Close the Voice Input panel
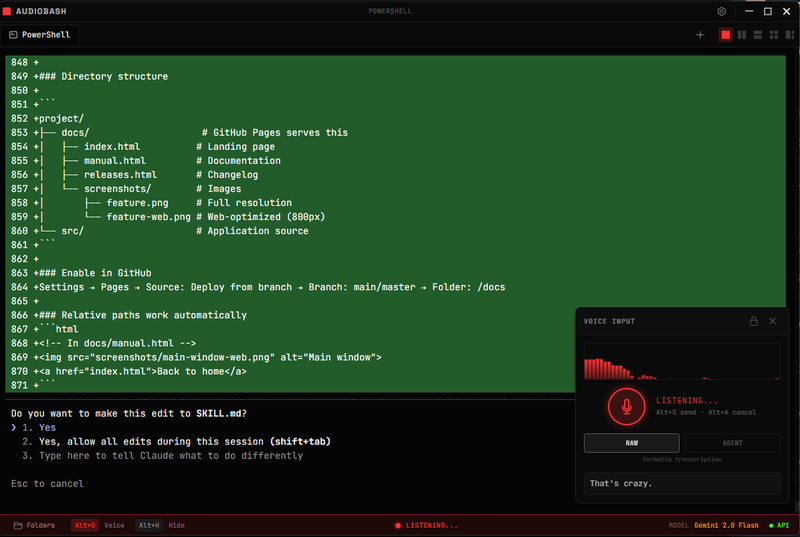 tap(772, 321)
